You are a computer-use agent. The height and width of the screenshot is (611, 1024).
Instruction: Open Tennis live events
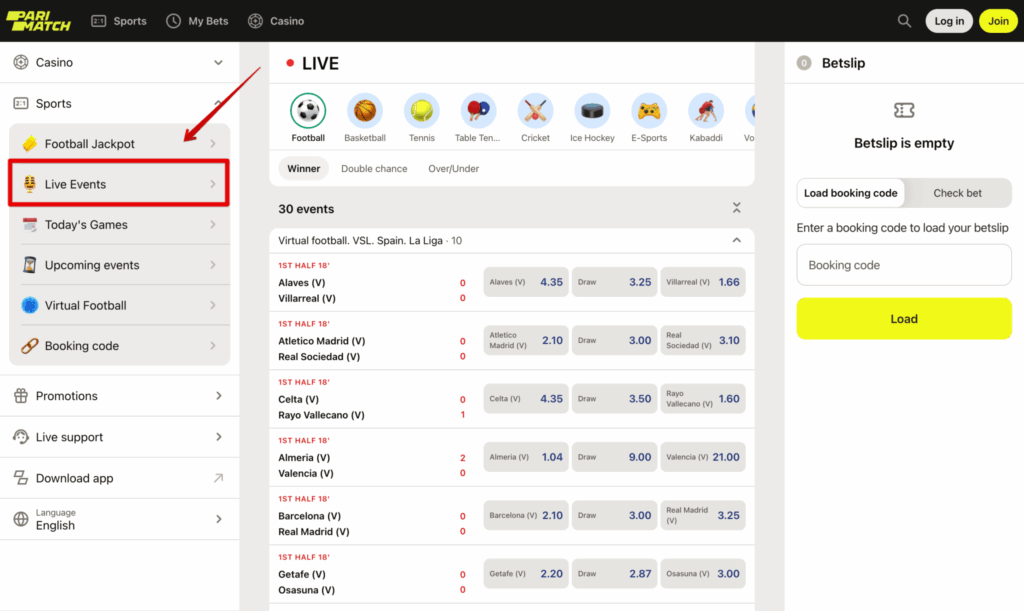tap(421, 112)
